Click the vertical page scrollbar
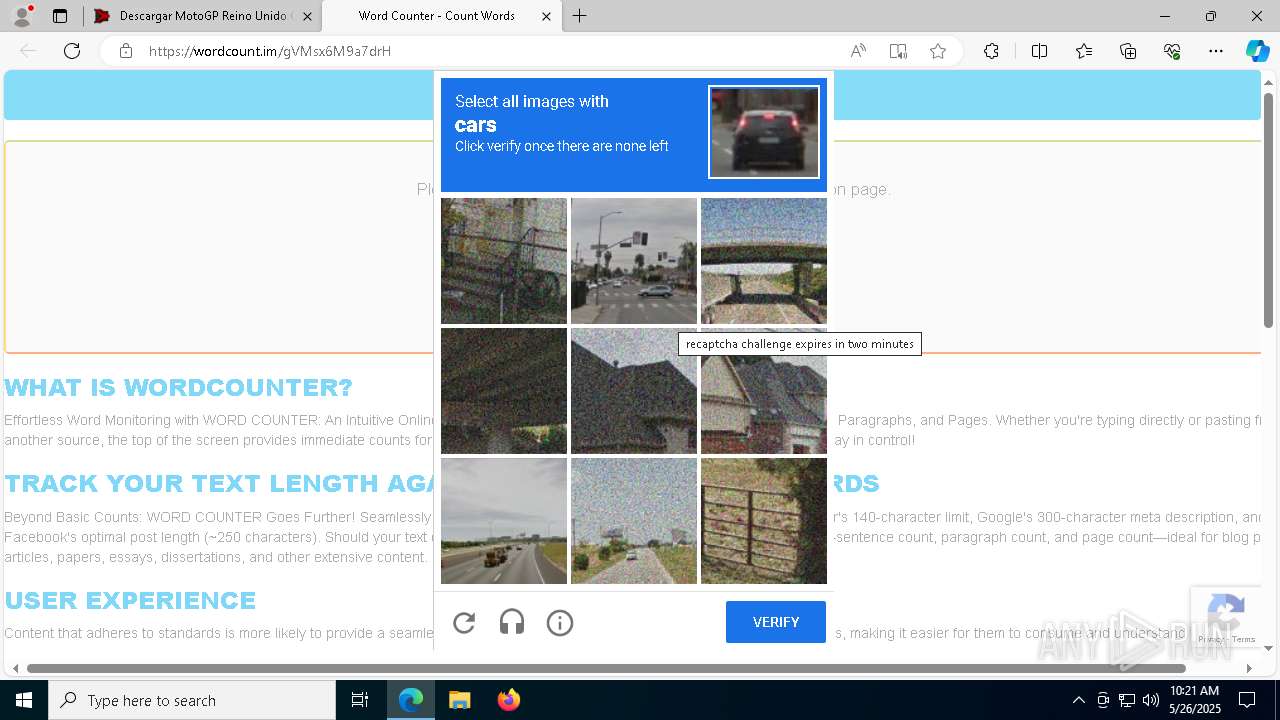Screen dimensions: 1280x720 coord(1268,210)
